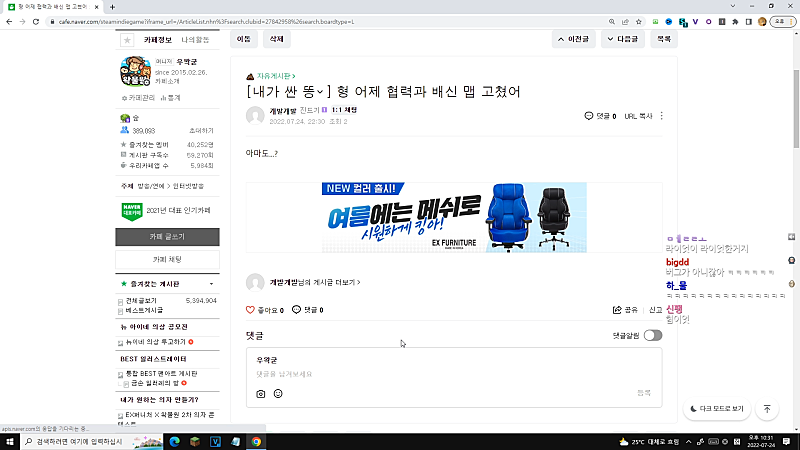Click the 카페 글쓰기 button

(167, 237)
